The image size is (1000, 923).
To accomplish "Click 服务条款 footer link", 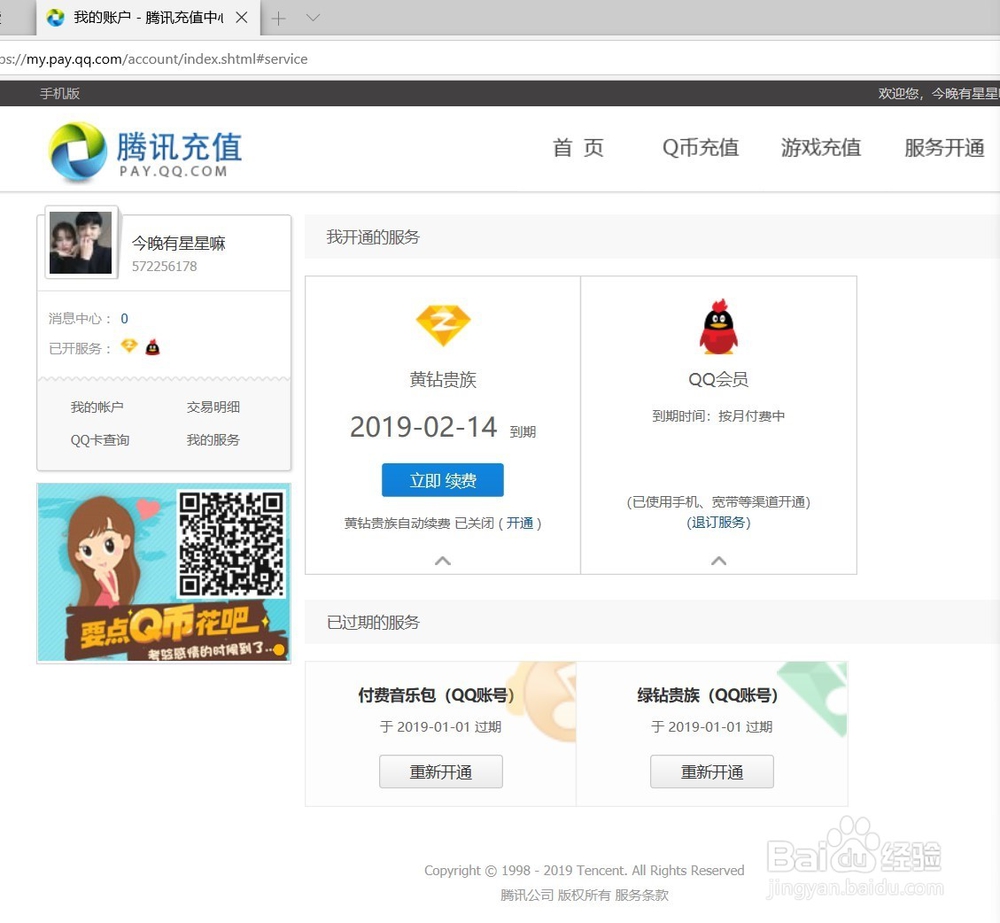I will point(642,895).
